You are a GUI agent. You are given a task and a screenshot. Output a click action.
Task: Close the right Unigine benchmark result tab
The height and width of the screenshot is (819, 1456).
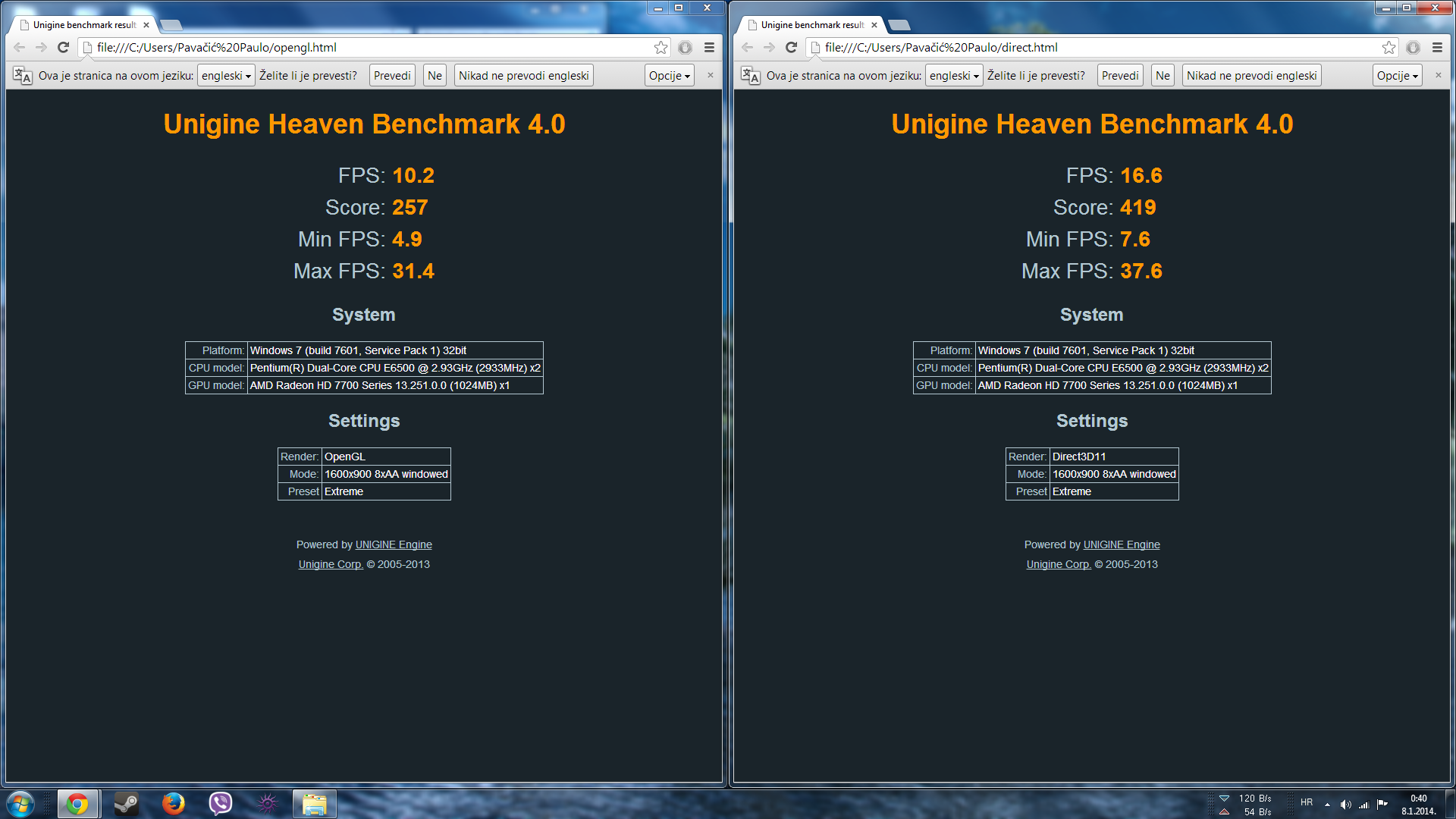coord(874,25)
